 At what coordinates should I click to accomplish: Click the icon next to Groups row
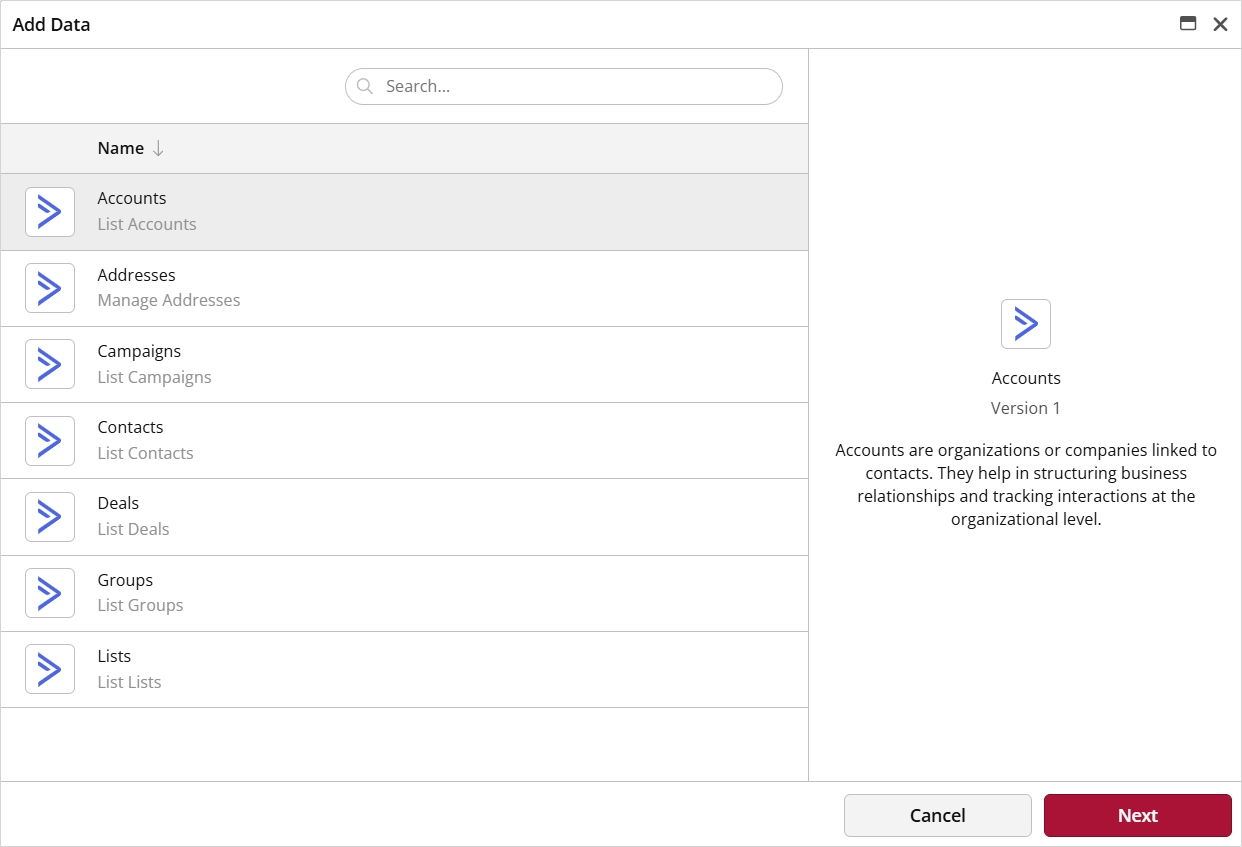coord(50,593)
